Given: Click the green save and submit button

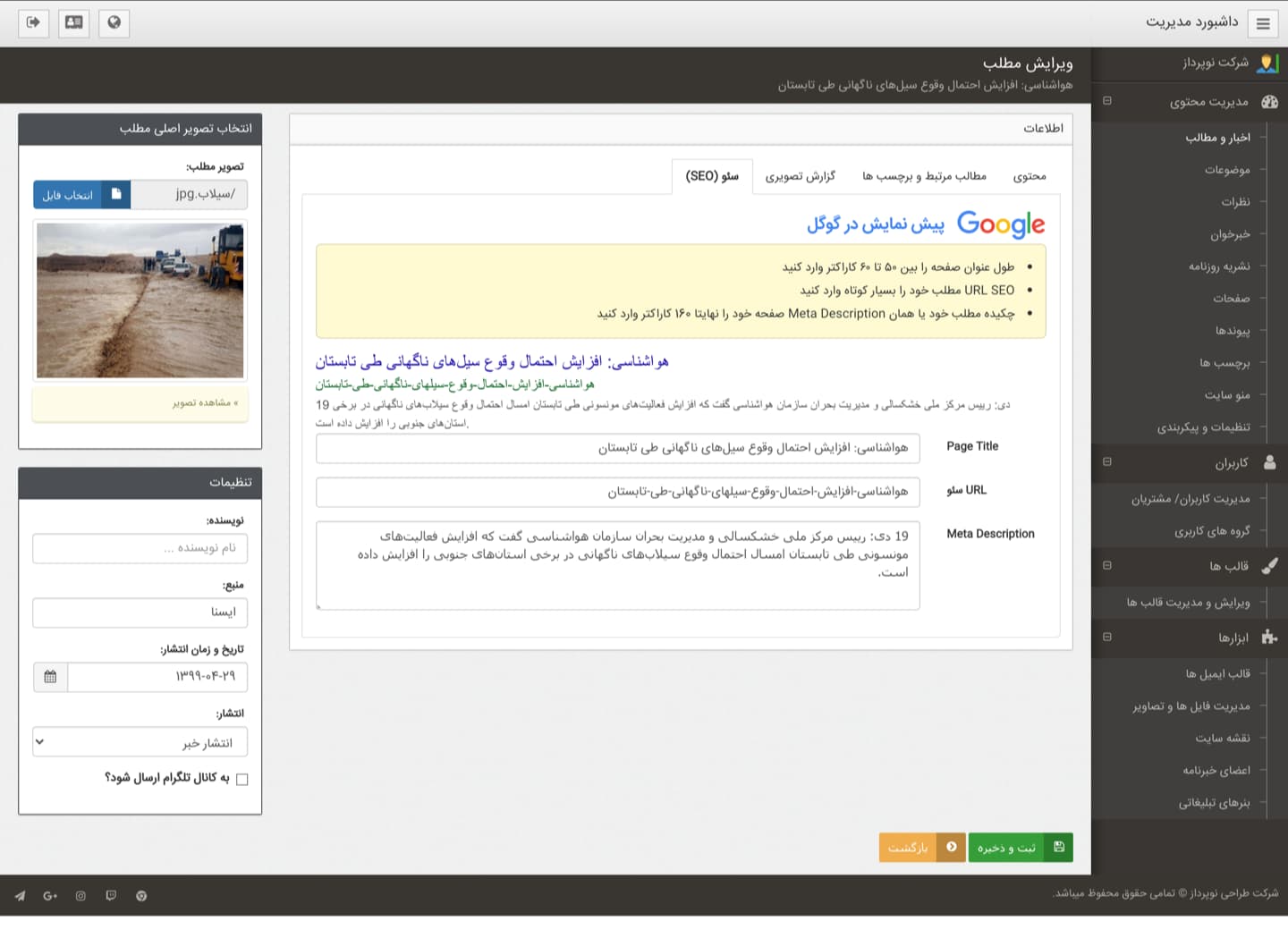Looking at the screenshot, I should pos(1020,847).
